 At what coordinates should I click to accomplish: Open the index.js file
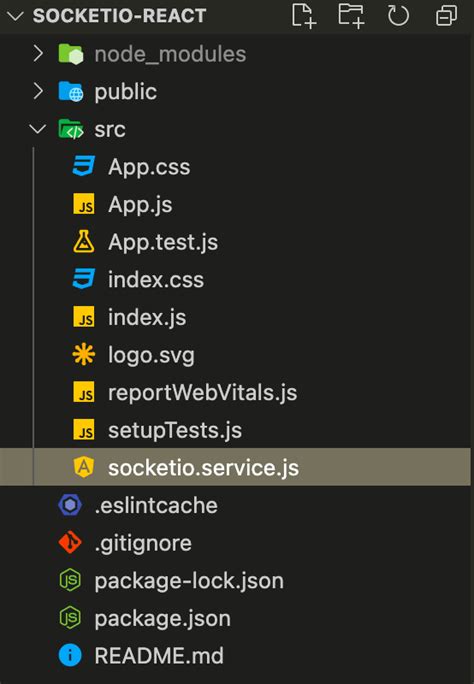147,318
